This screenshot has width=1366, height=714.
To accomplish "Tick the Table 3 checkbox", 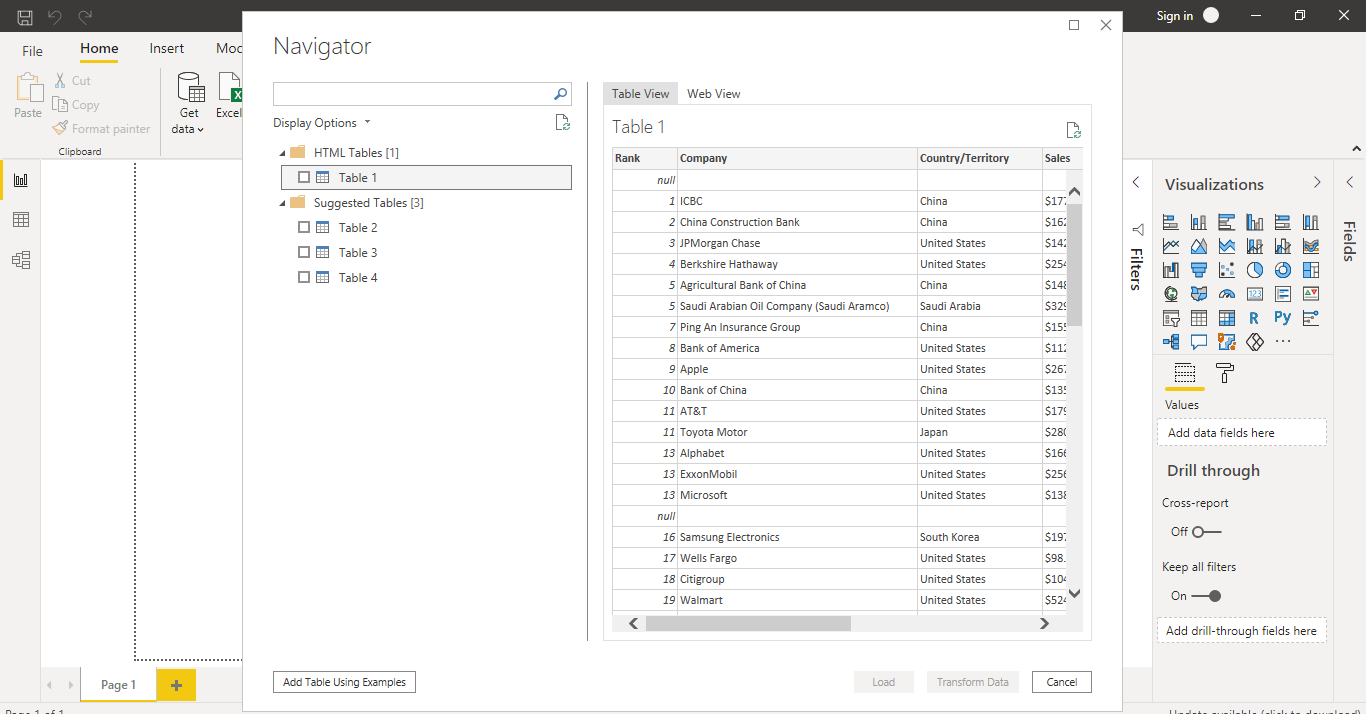I will pos(304,252).
